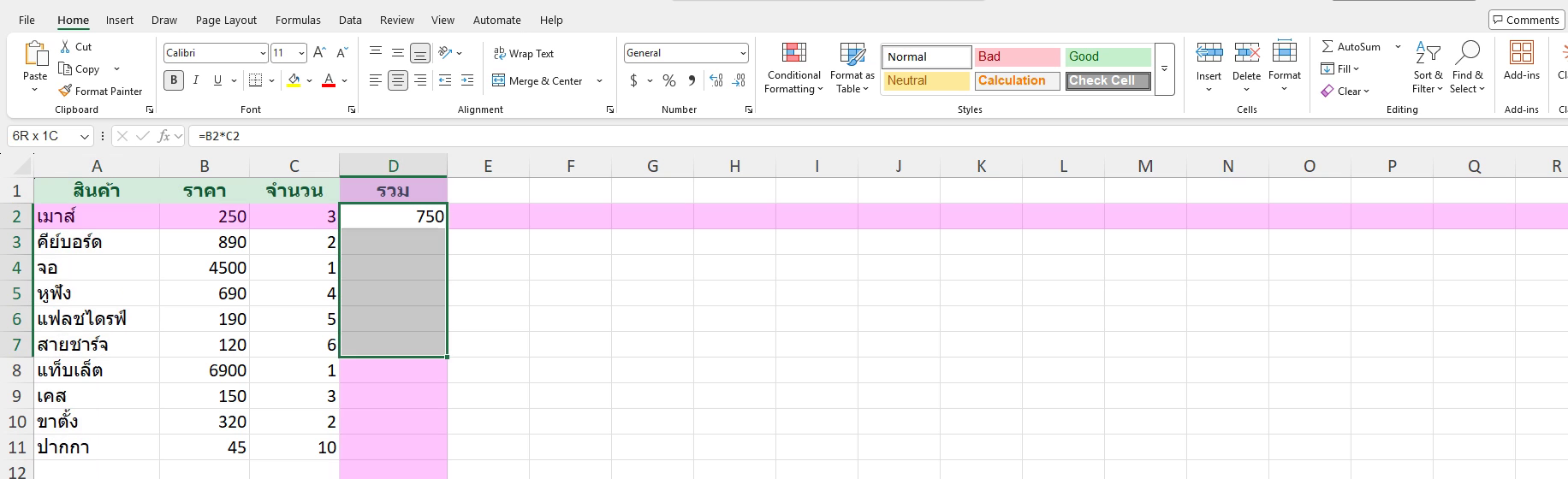The image size is (1568, 479).
Task: Open Conditional Formatting
Action: click(x=793, y=68)
